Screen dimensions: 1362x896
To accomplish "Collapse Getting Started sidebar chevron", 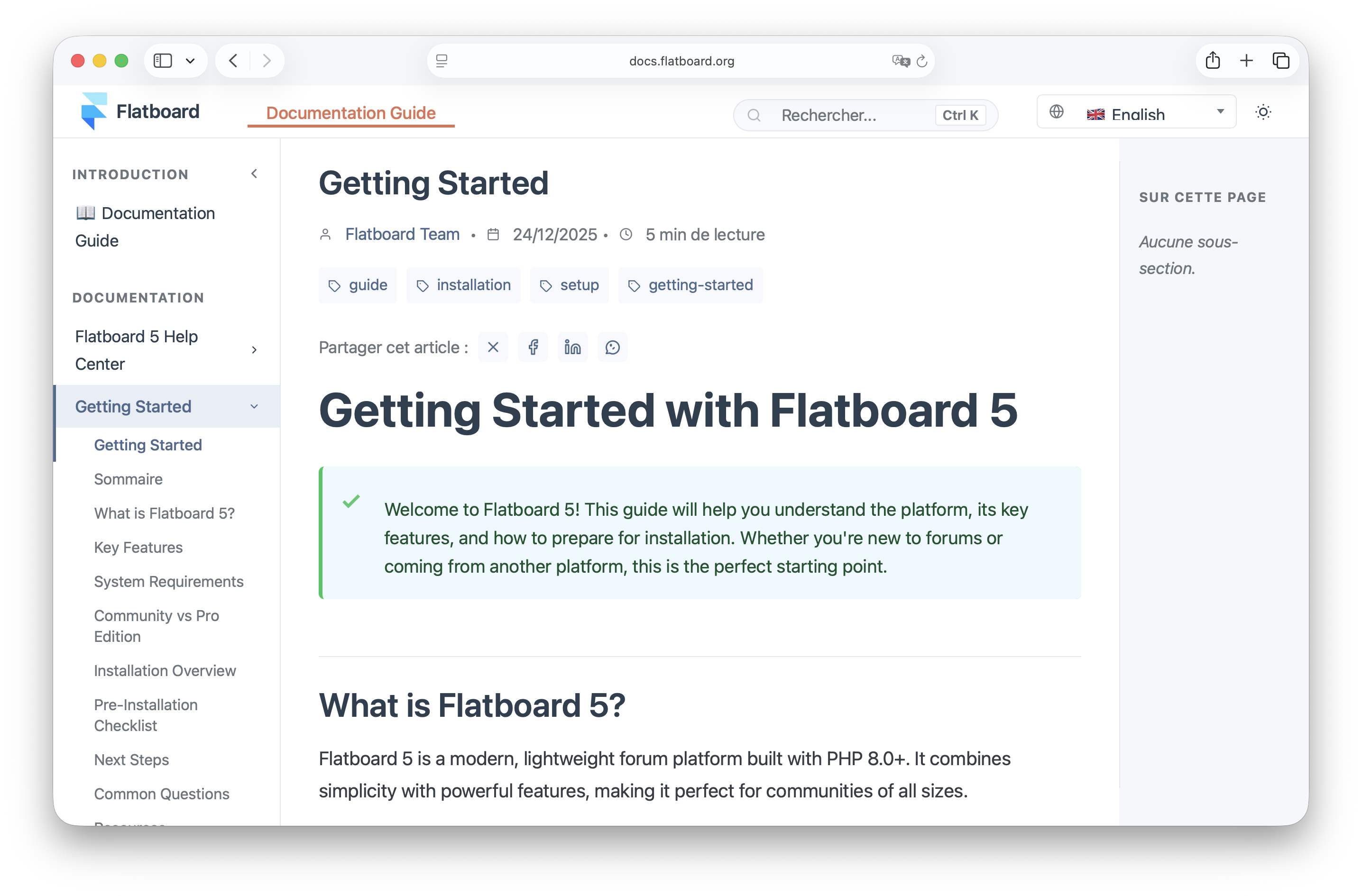I will click(254, 406).
